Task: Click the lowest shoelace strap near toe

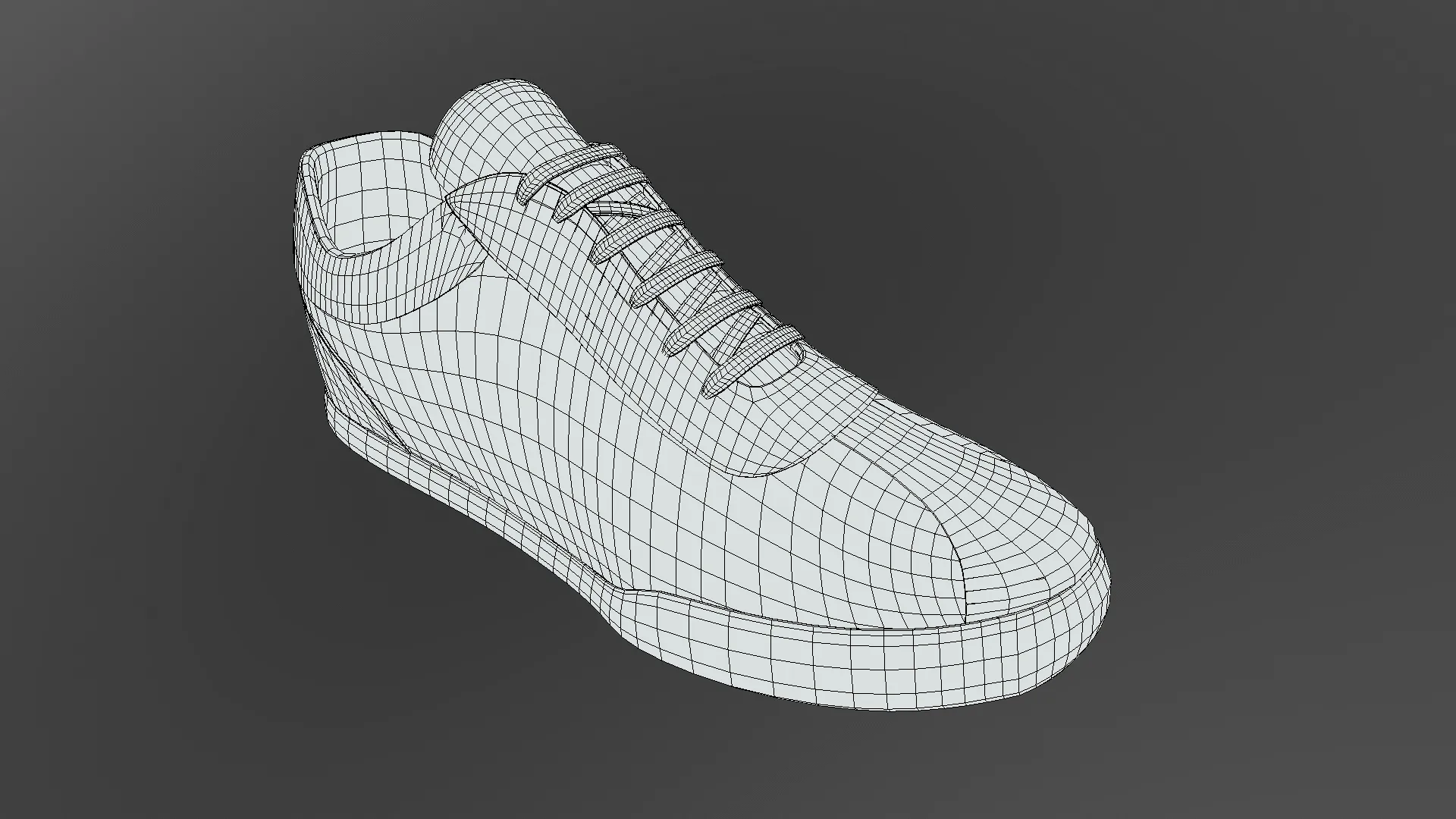Action: [747, 356]
